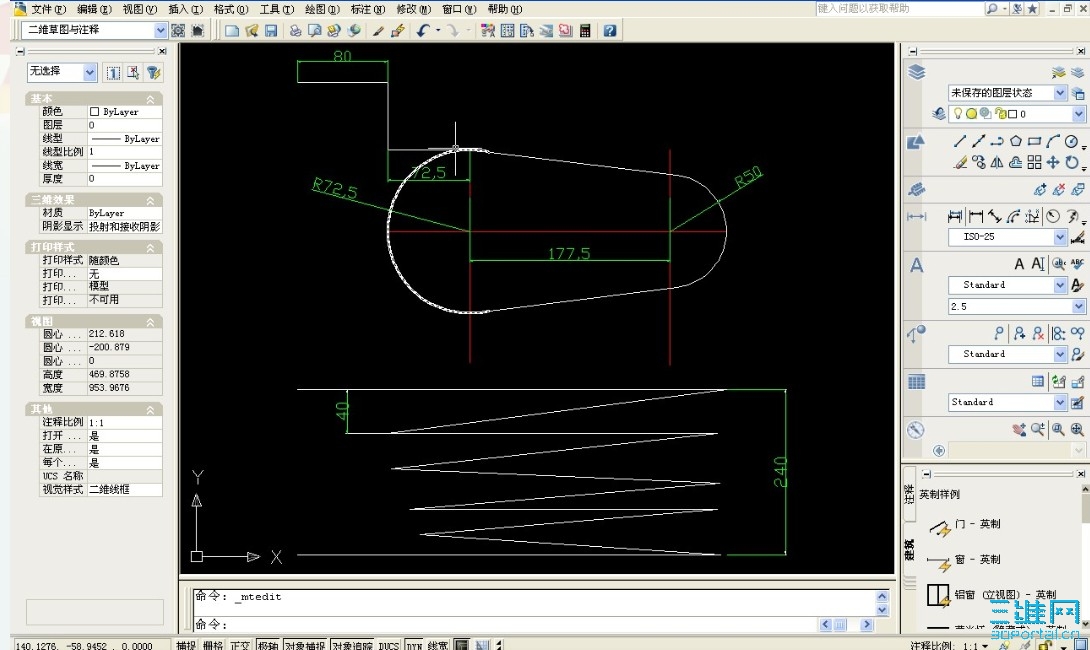Viewport: 1090px width, 650px height.
Task: Open the 标注(N) menu
Action: (368, 9)
